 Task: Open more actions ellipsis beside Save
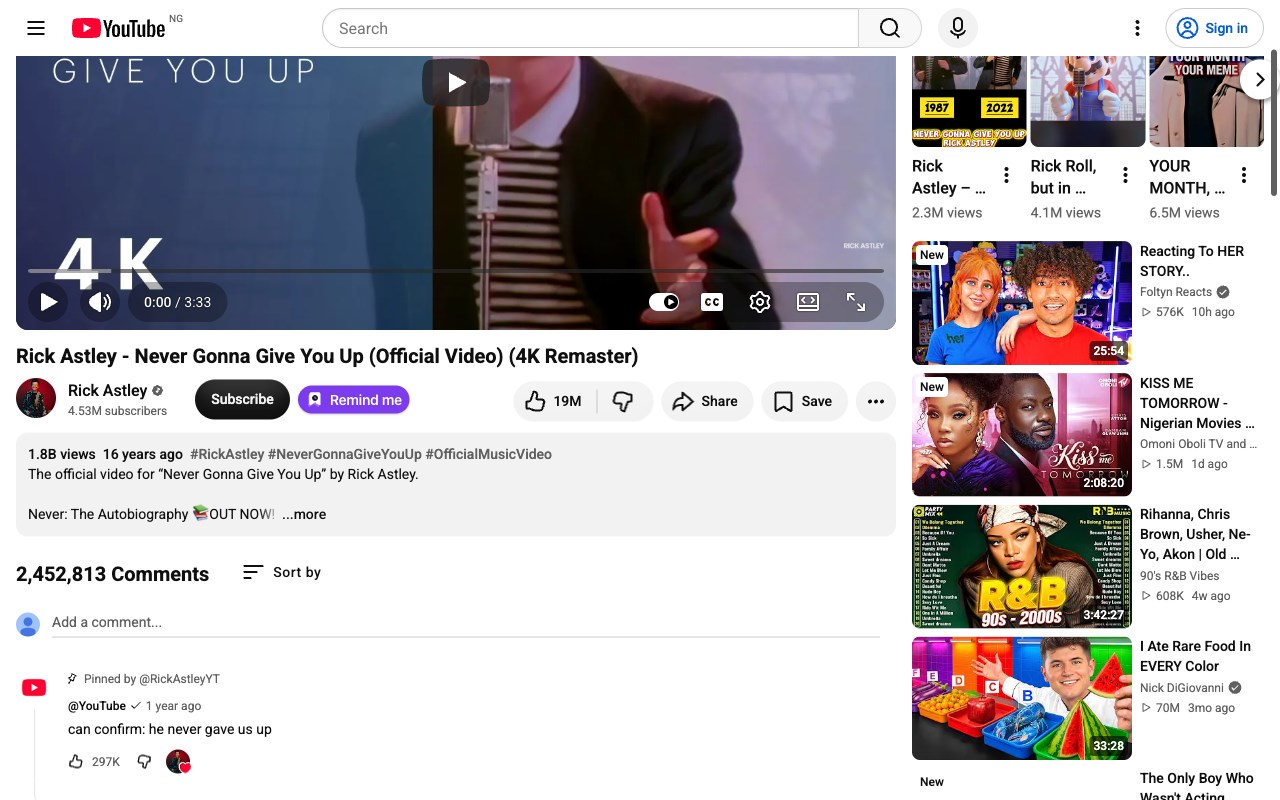(x=876, y=401)
